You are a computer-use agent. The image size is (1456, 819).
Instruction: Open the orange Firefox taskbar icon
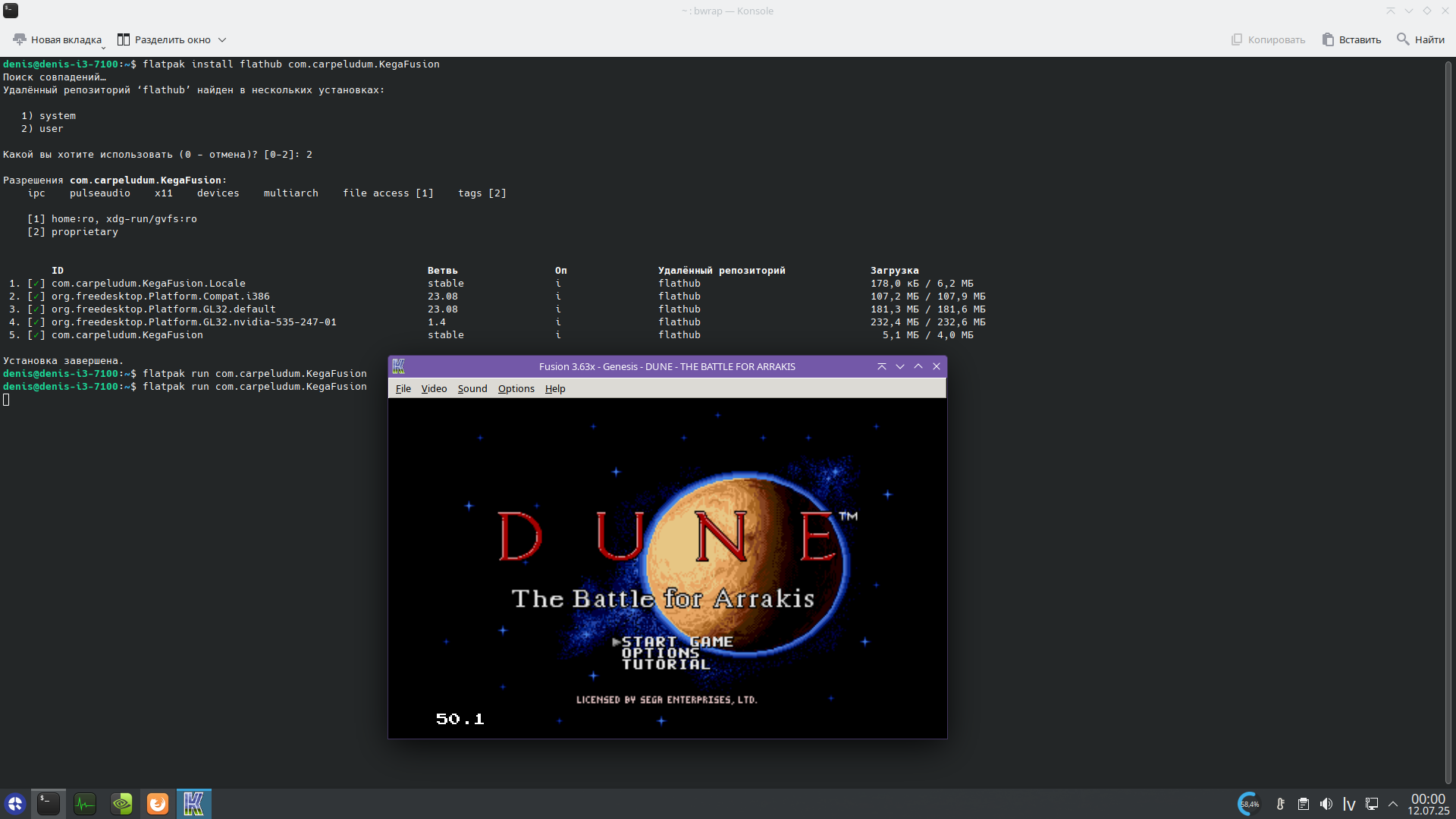point(158,804)
